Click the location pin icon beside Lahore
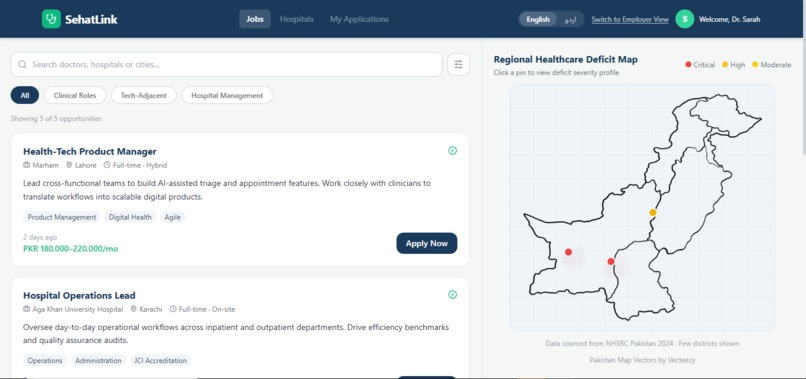This screenshot has height=379, width=806. (x=69, y=165)
